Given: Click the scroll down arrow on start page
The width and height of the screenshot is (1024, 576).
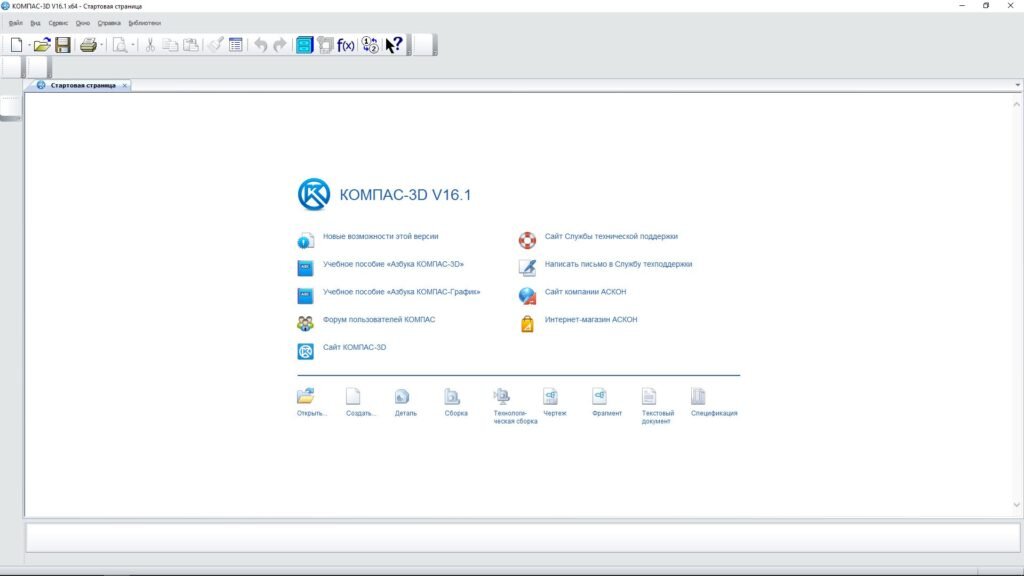Looking at the screenshot, I should [x=1016, y=505].
